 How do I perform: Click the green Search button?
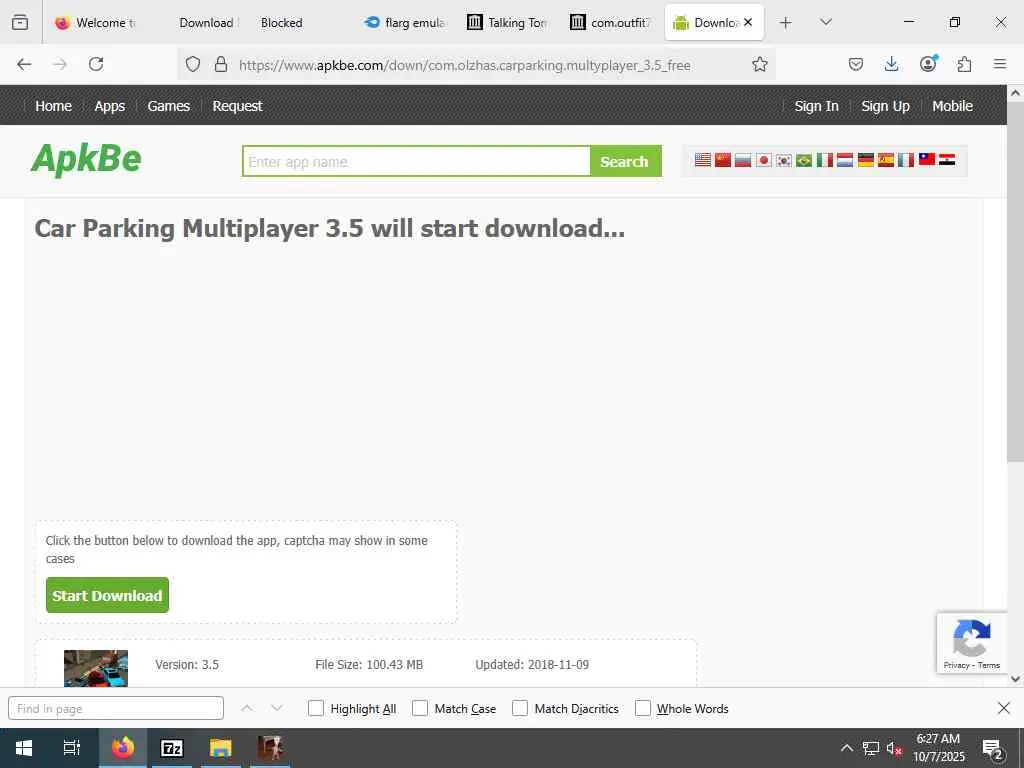click(x=625, y=161)
